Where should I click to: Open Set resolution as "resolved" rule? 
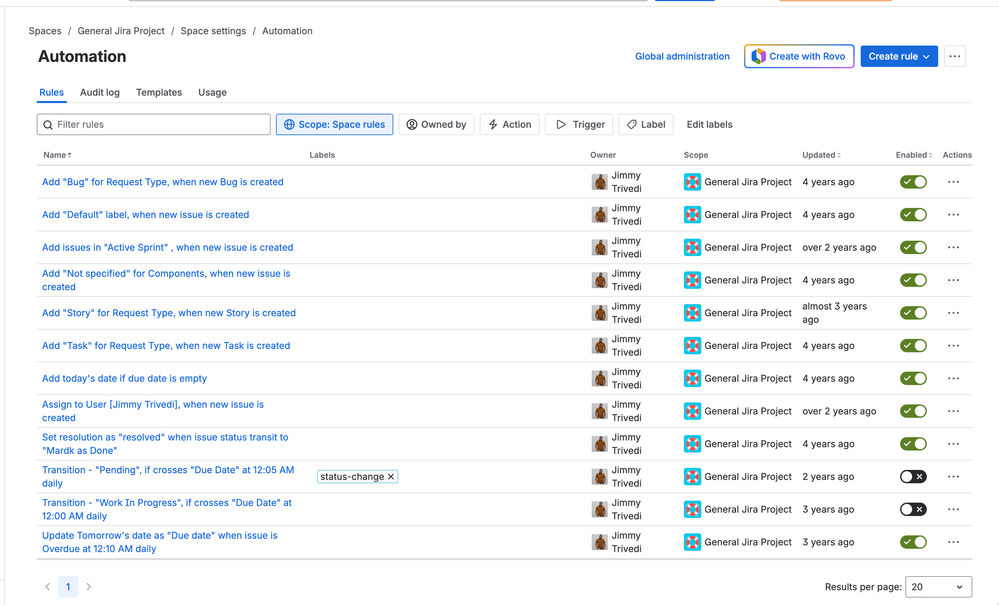click(x=165, y=444)
